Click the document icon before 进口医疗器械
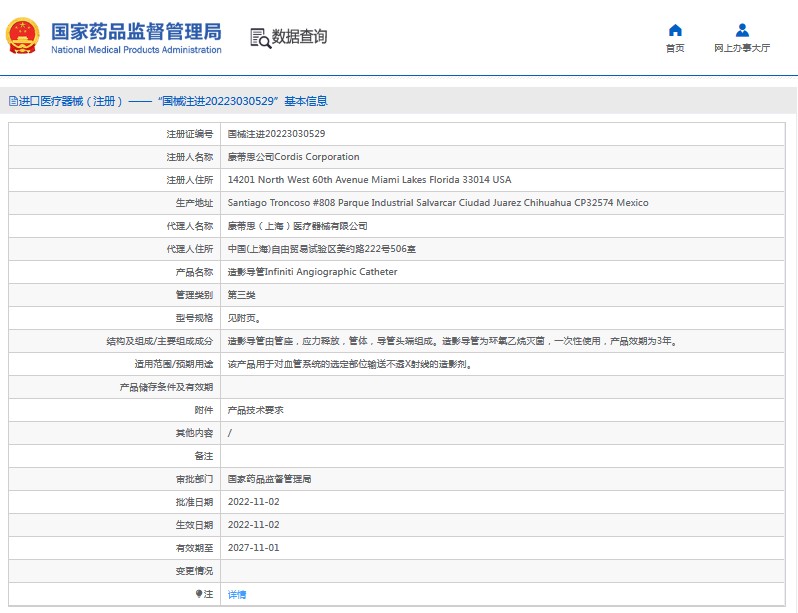This screenshot has height=613, width=798. [x=13, y=101]
